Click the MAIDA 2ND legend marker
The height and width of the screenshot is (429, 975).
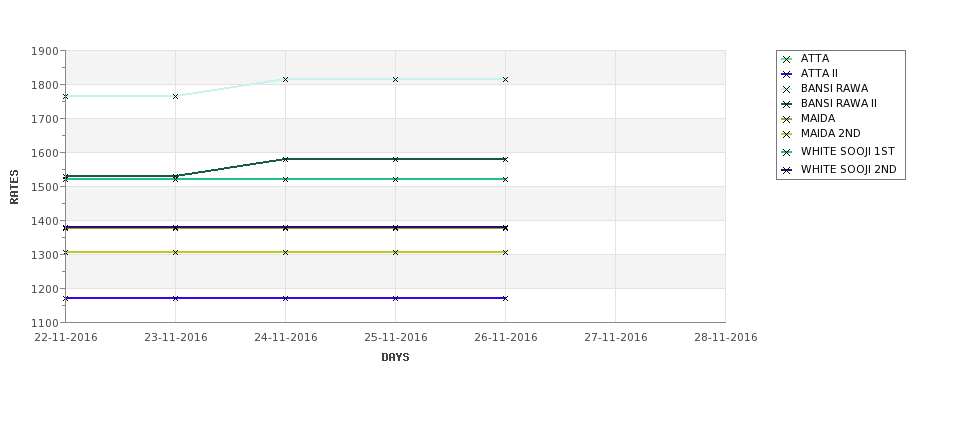coord(786,134)
